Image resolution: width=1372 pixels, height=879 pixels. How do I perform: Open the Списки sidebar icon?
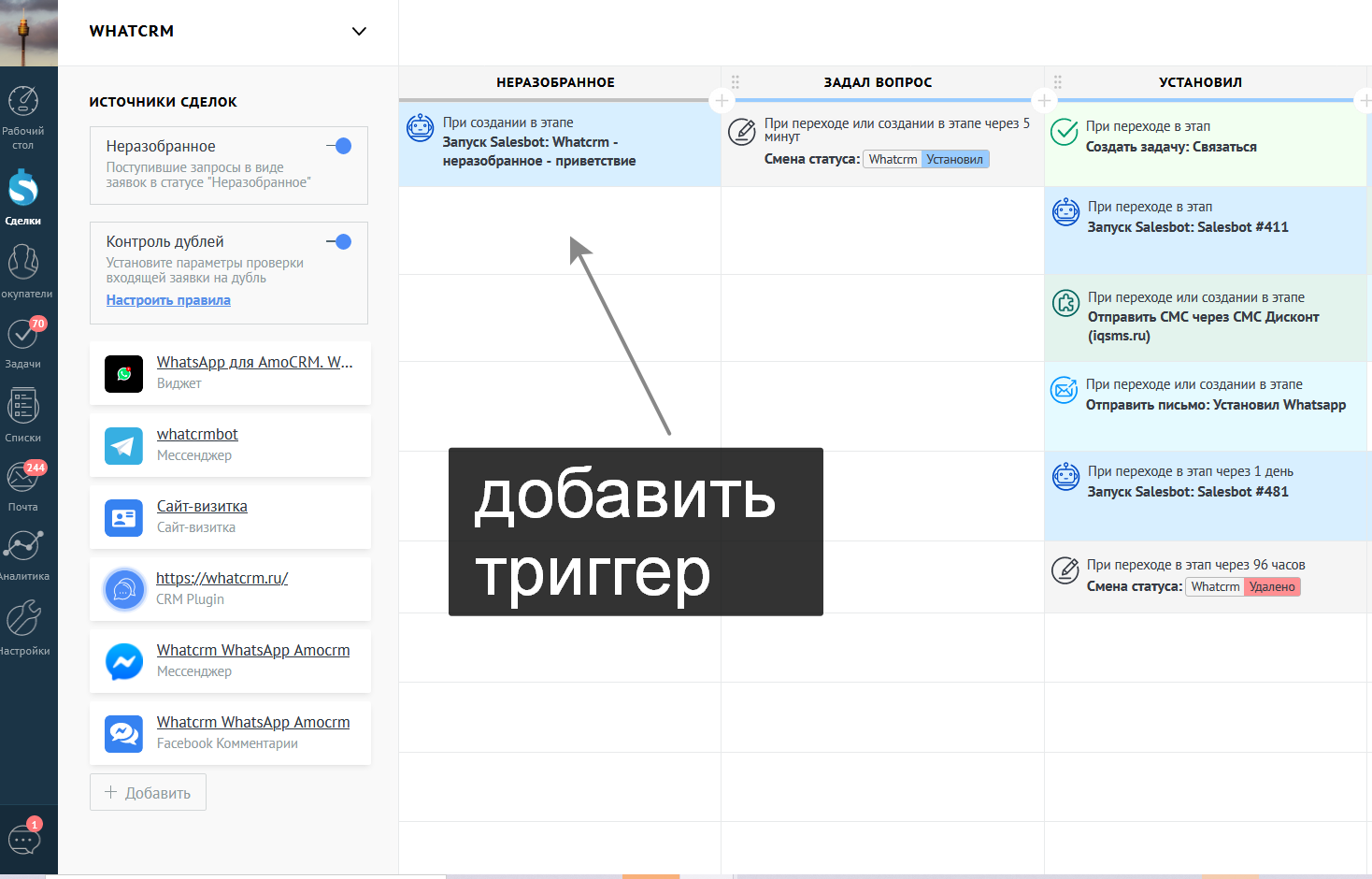23,407
